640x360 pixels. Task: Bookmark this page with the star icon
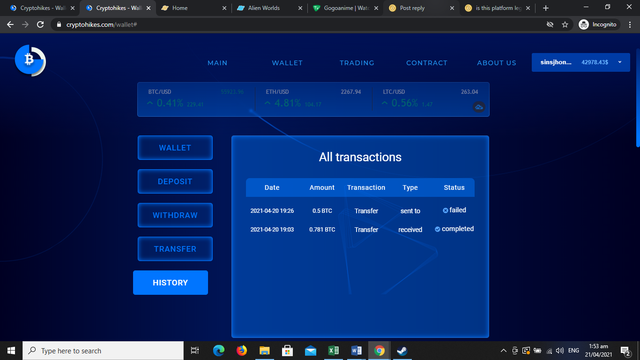(x=565, y=24)
